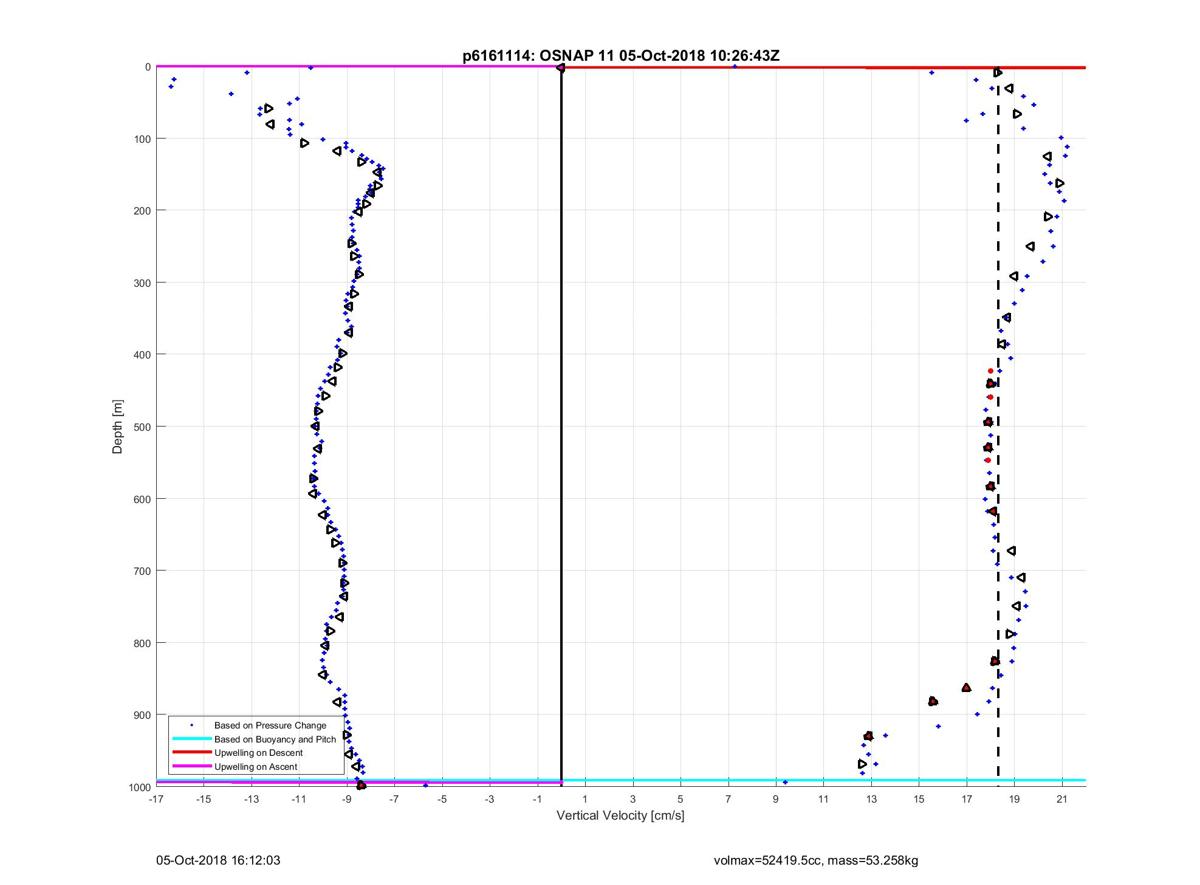The width and height of the screenshot is (1200, 885).
Task: Click the plot title "p6161114: OSNAP 11 05-Oct-2018 10:26:43Z"
Action: pos(621,56)
